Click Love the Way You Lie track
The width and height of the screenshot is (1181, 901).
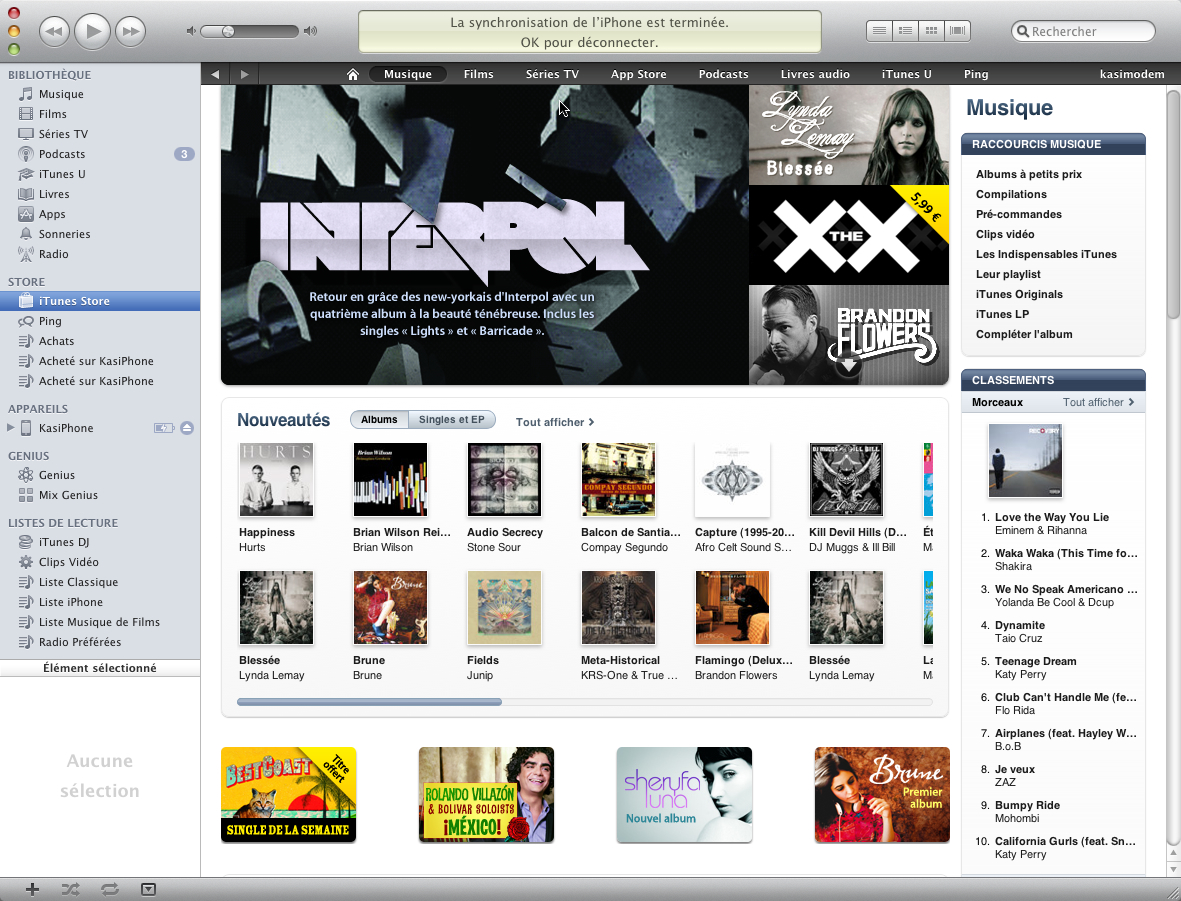tap(1051, 518)
